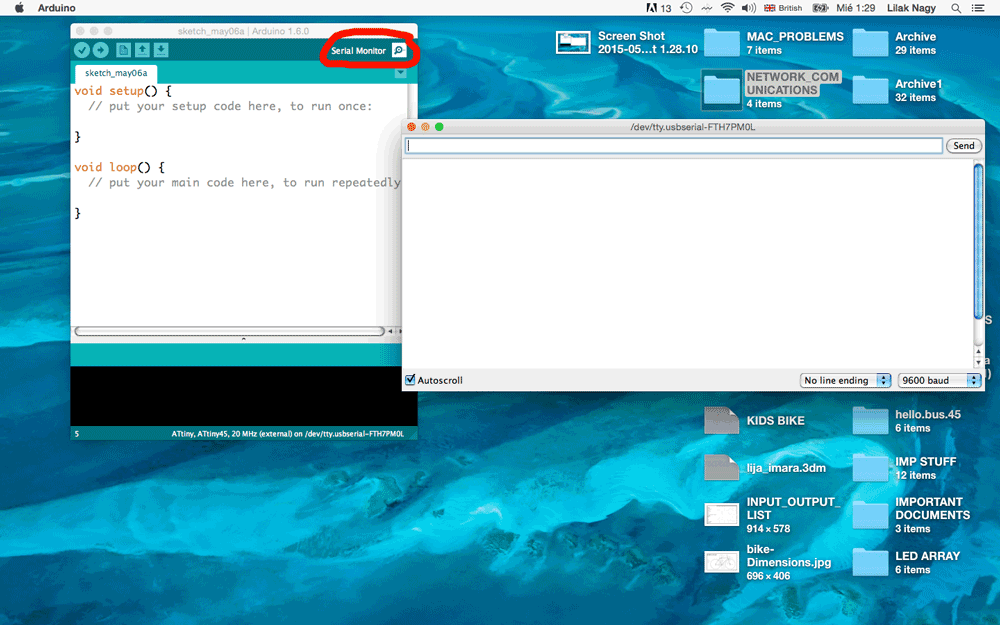The height and width of the screenshot is (625, 1000).
Task: Select the hello.bus.45 folder icon
Action: [x=870, y=421]
